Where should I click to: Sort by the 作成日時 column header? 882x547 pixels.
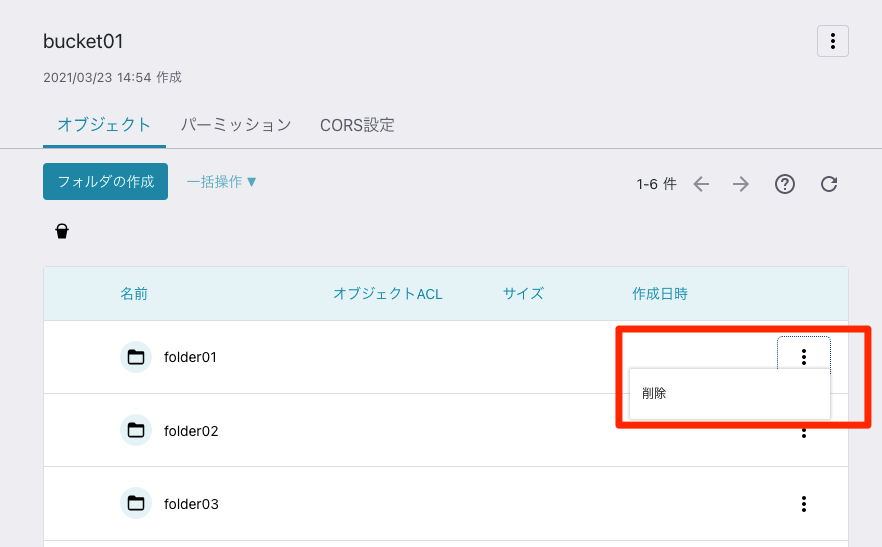(660, 294)
